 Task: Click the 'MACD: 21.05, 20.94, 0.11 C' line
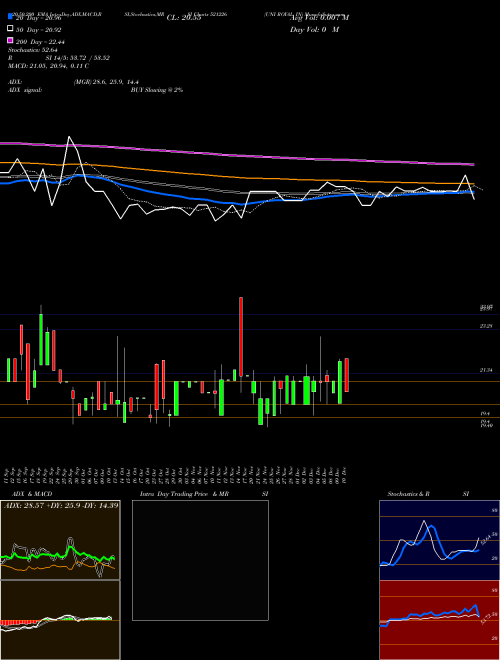click(x=48, y=66)
